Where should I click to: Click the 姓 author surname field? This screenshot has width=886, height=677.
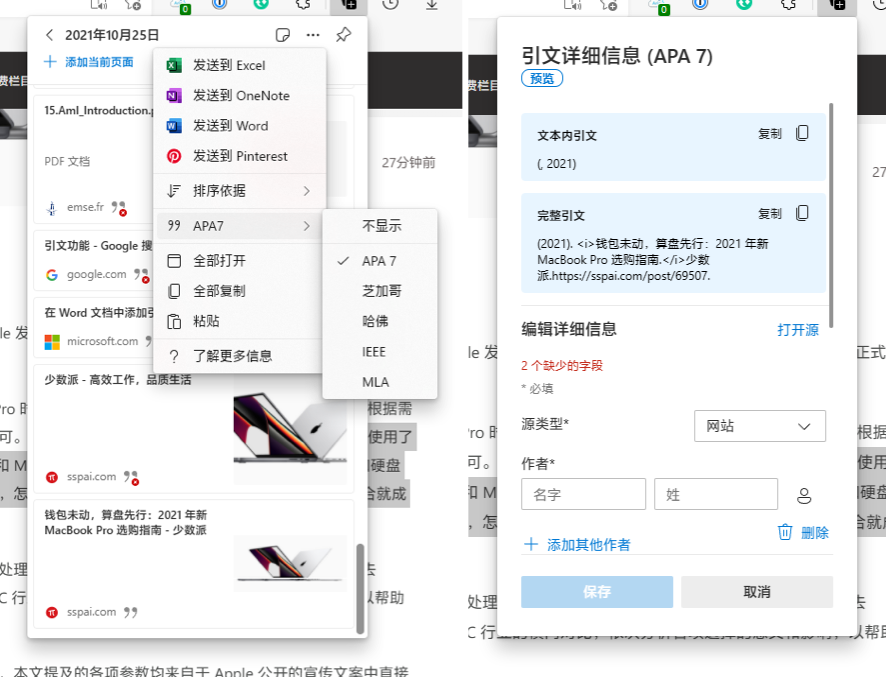(x=715, y=494)
